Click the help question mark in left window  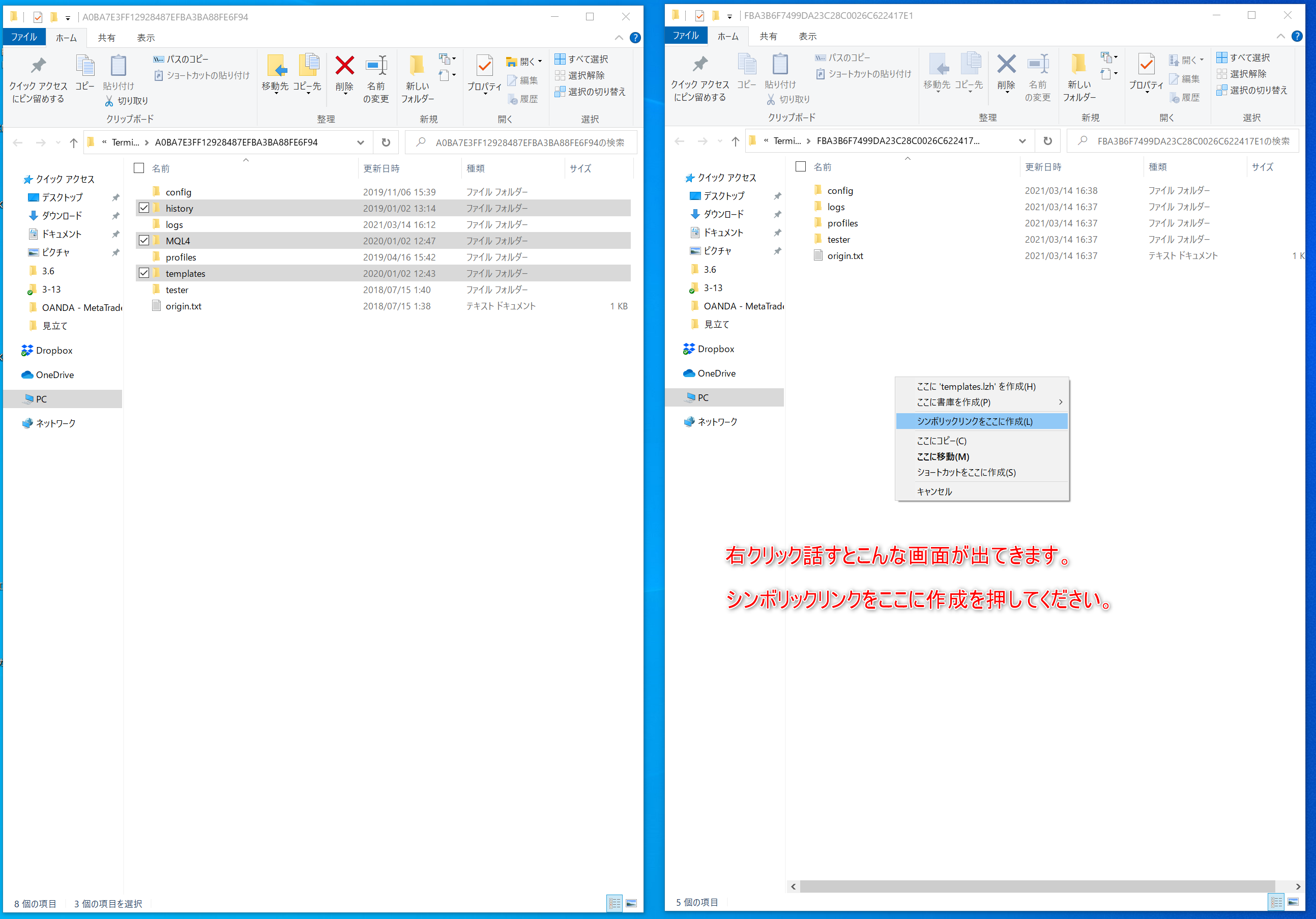click(x=635, y=38)
